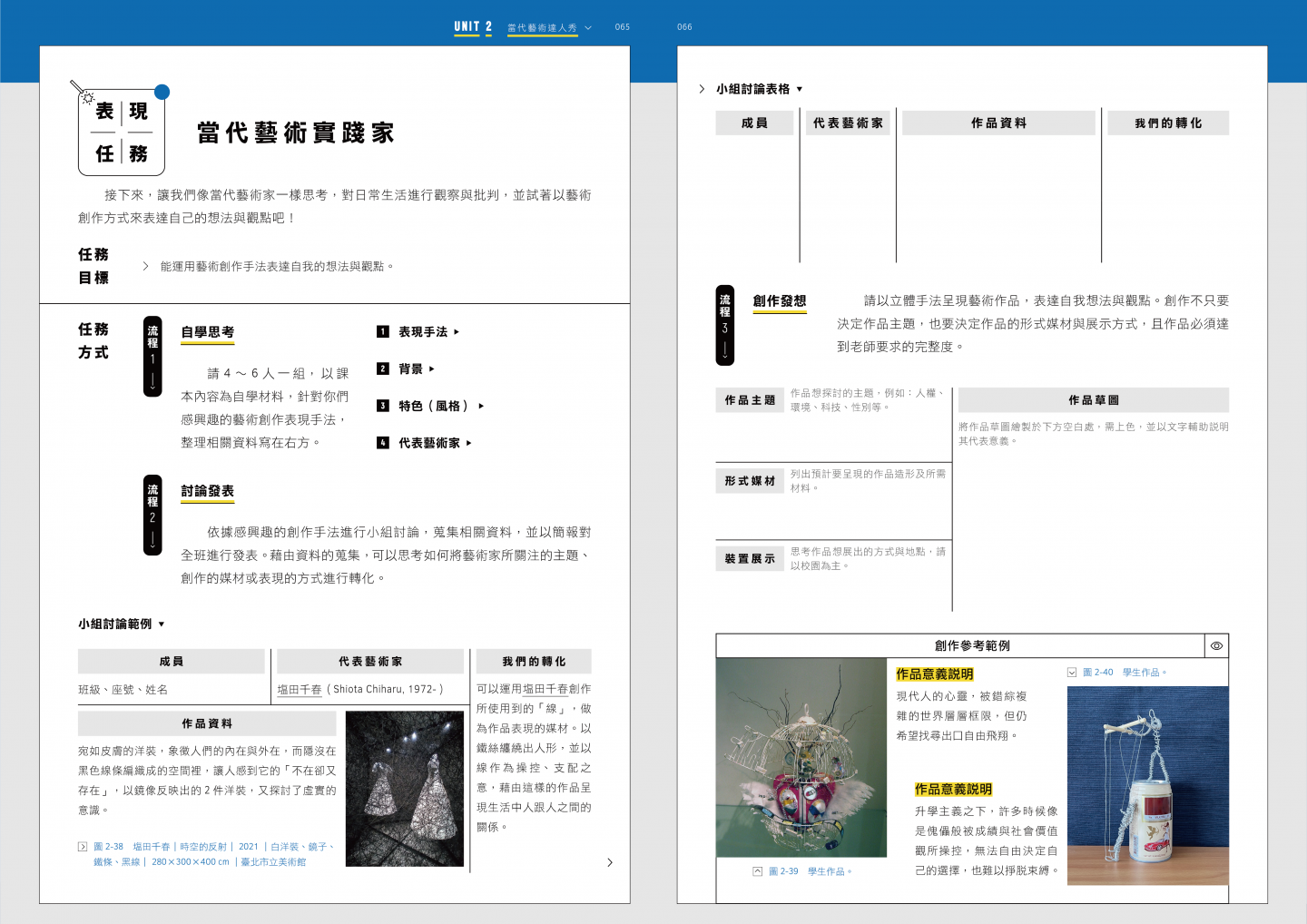Viewport: 1307px width, 924px height.
Task: Click the 流程 2 black badge
Action: coord(152,514)
